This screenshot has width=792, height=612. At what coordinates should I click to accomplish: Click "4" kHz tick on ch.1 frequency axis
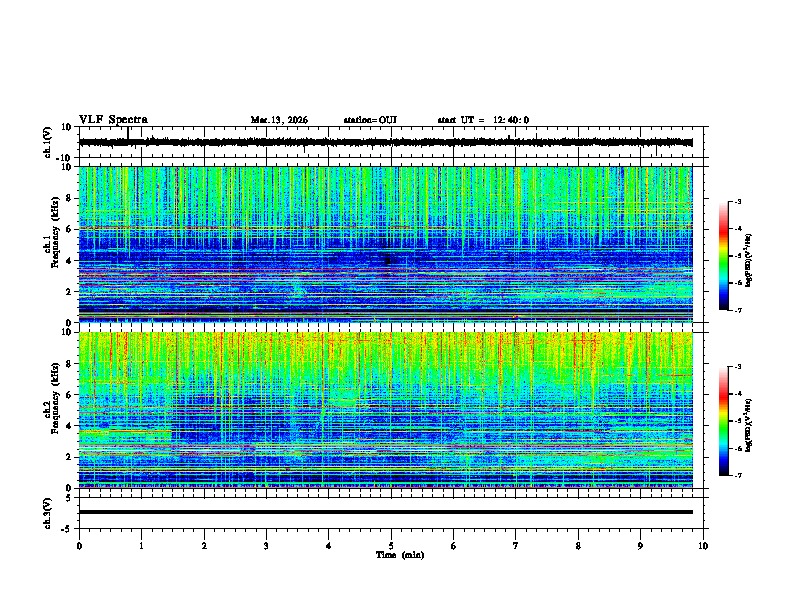(x=70, y=261)
